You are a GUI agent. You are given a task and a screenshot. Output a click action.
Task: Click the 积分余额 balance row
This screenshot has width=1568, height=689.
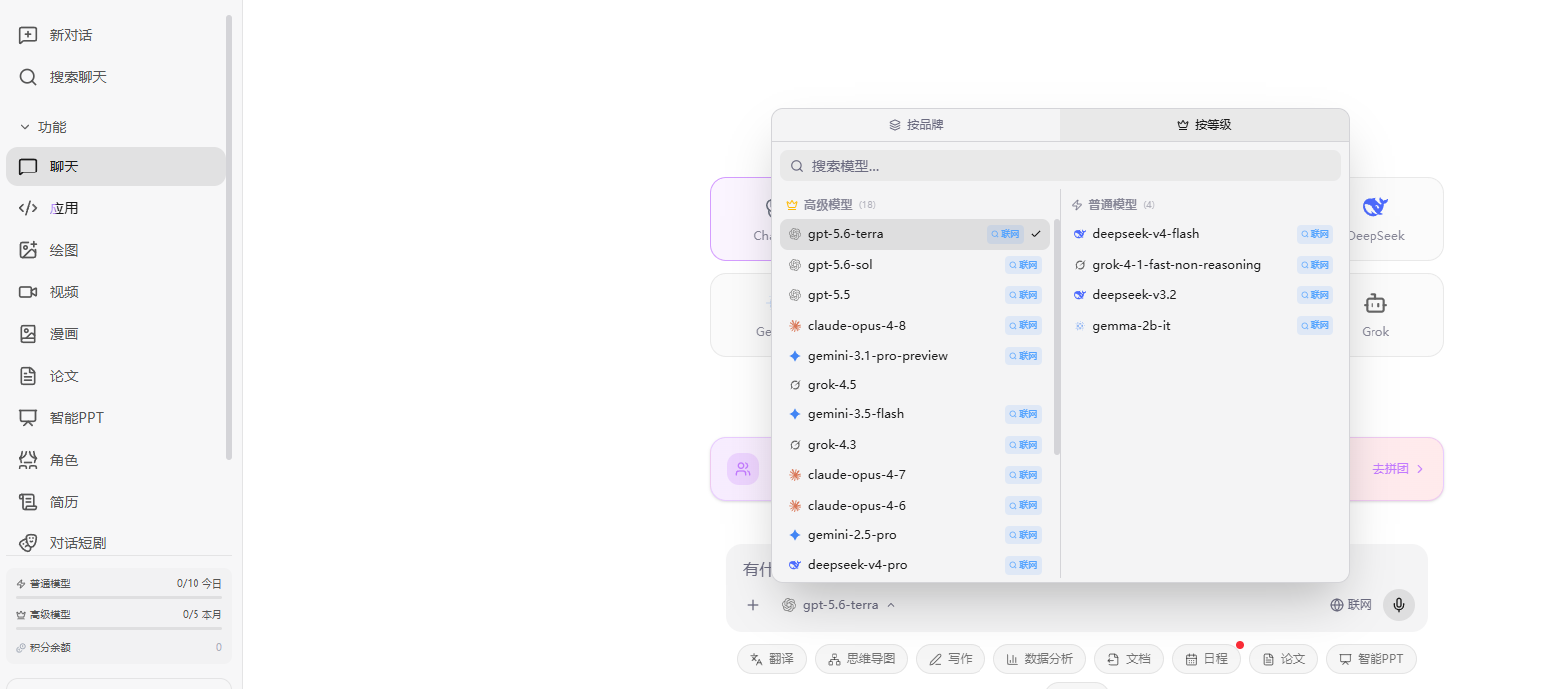(119, 648)
